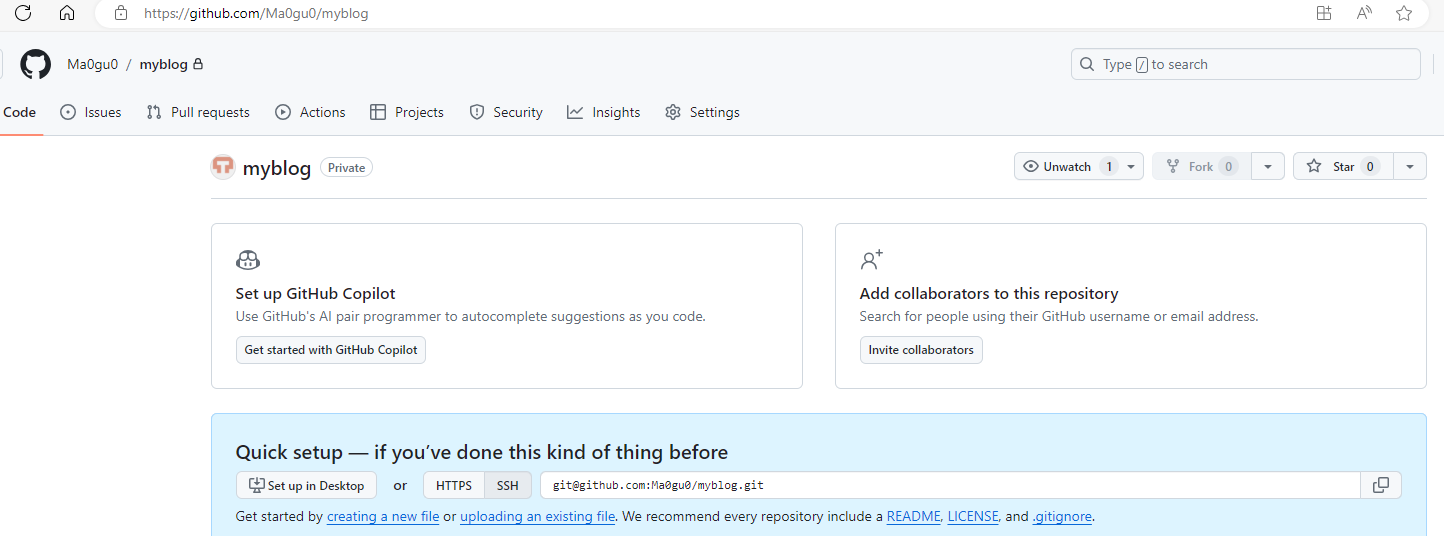
Task: Open the LICENSE link
Action: pos(973,517)
